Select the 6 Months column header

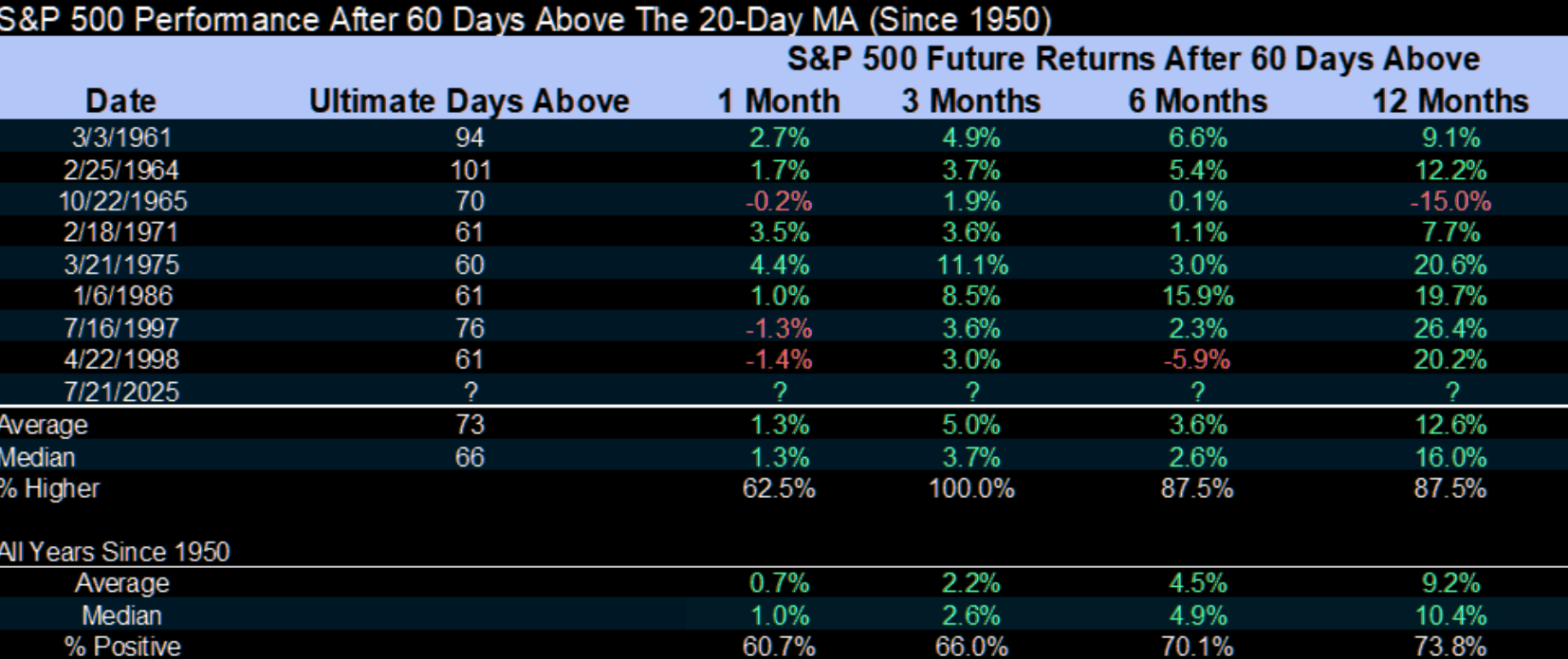(1197, 101)
